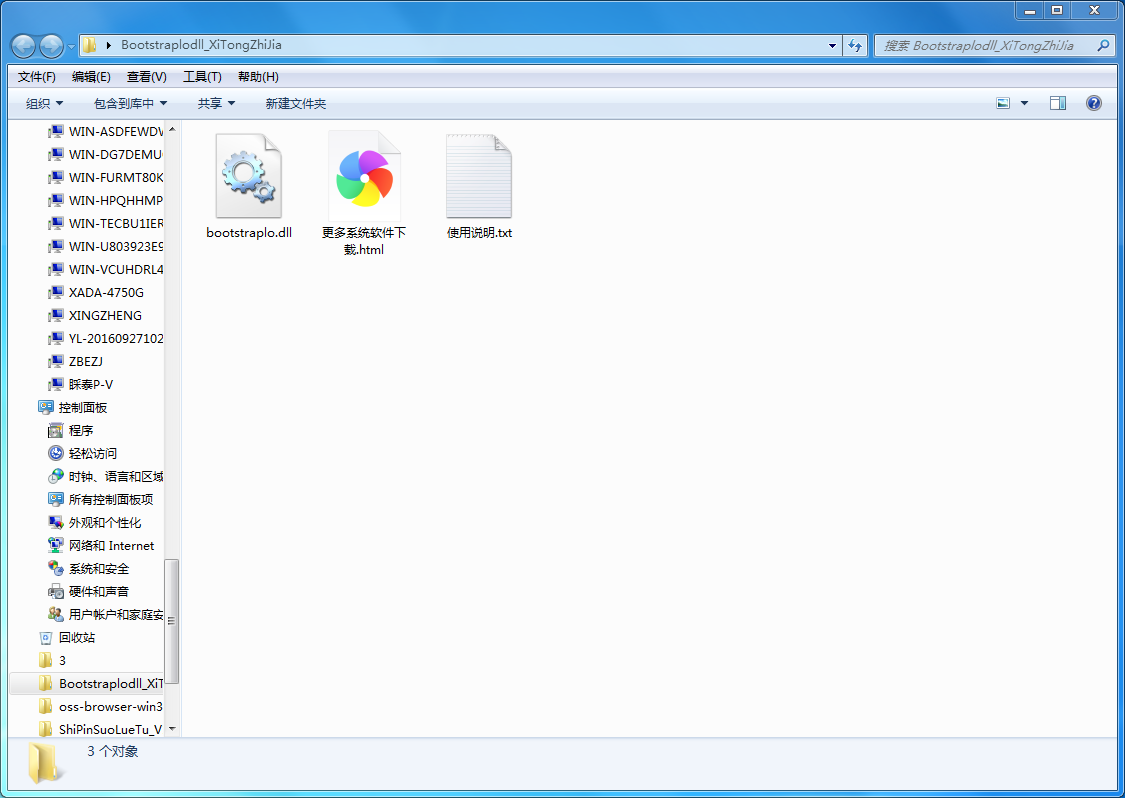The image size is (1125, 798).
Task: Click the address bar path Bootstraplodll_XiTongZhiJia
Action: pyautogui.click(x=201, y=44)
